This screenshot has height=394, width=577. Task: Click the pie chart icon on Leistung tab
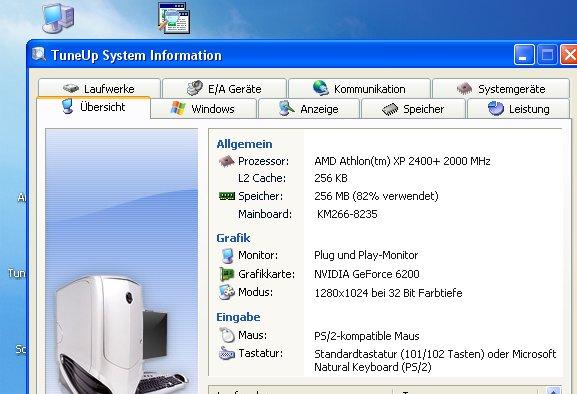[496, 108]
